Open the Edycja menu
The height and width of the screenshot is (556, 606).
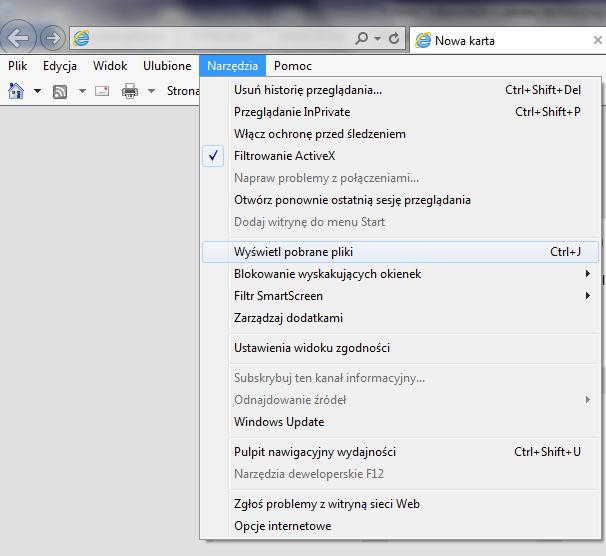[60, 66]
